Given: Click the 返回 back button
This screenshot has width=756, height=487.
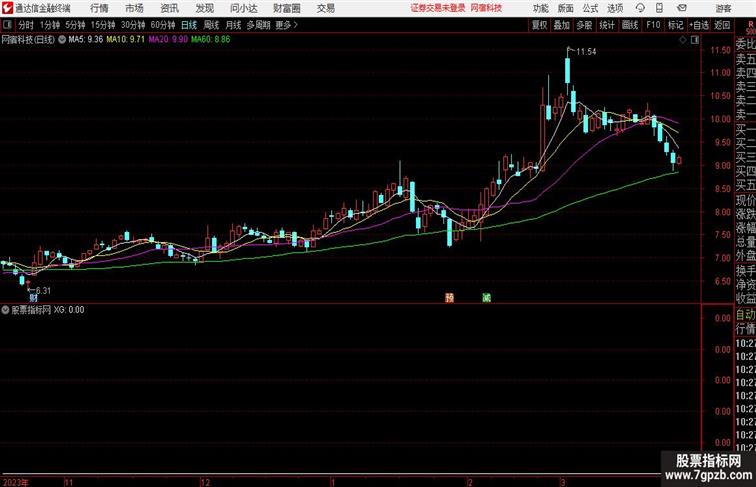Looking at the screenshot, I should click(722, 25).
